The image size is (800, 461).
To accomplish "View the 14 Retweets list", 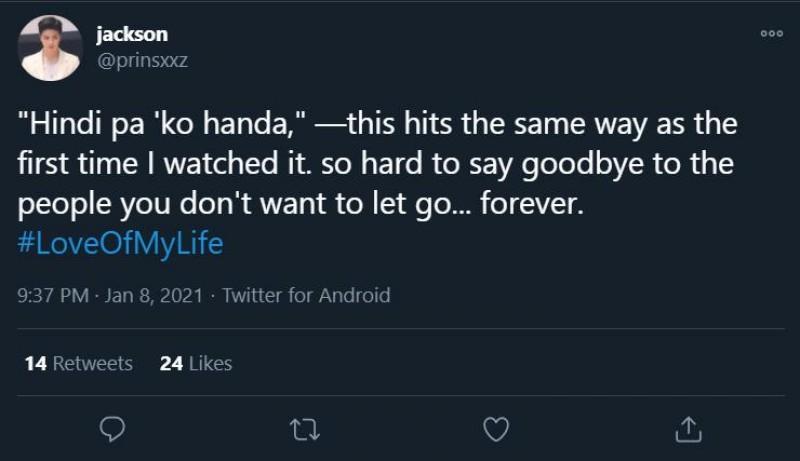I will tap(78, 363).
